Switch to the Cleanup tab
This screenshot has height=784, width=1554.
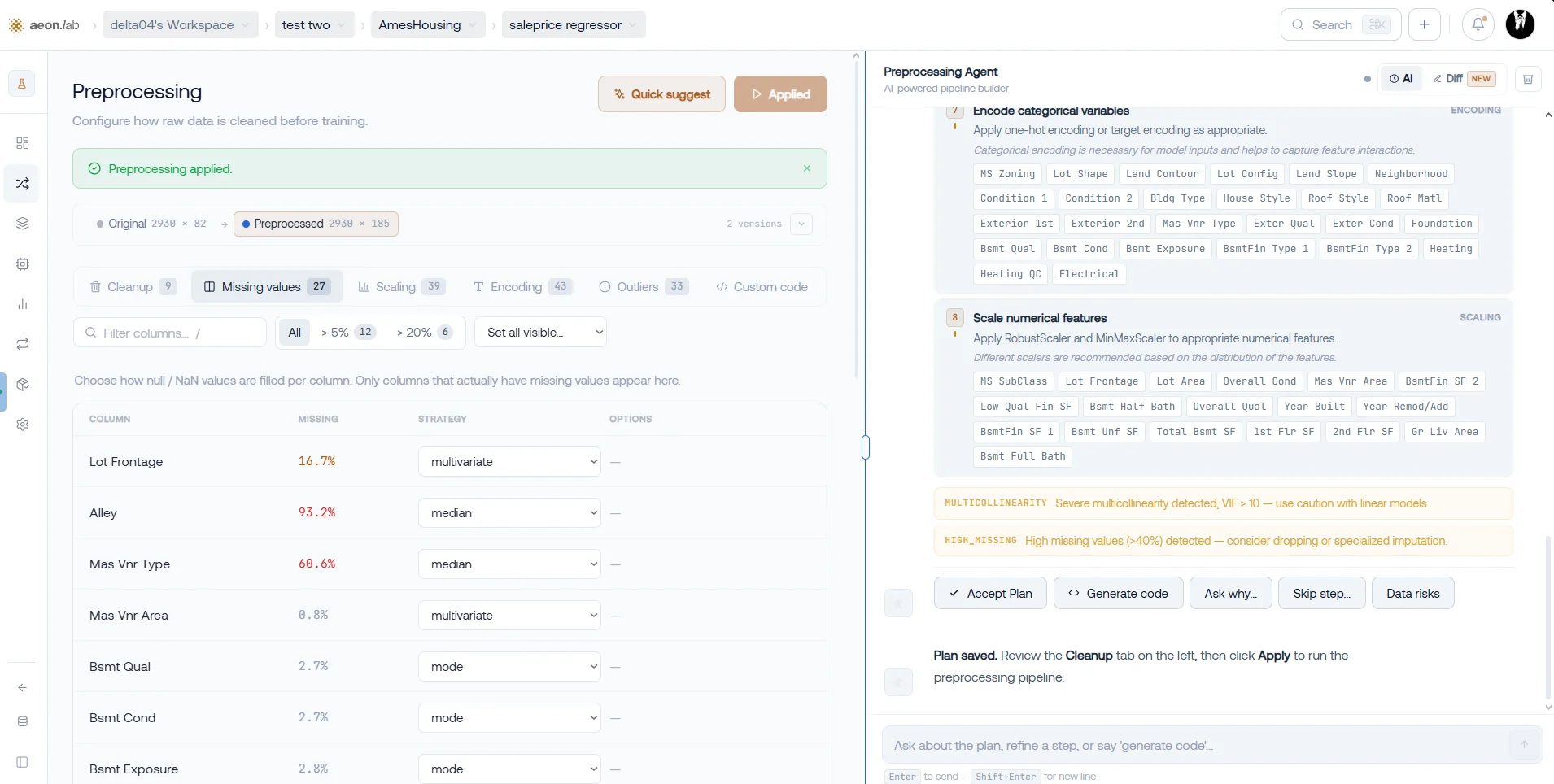(133, 287)
